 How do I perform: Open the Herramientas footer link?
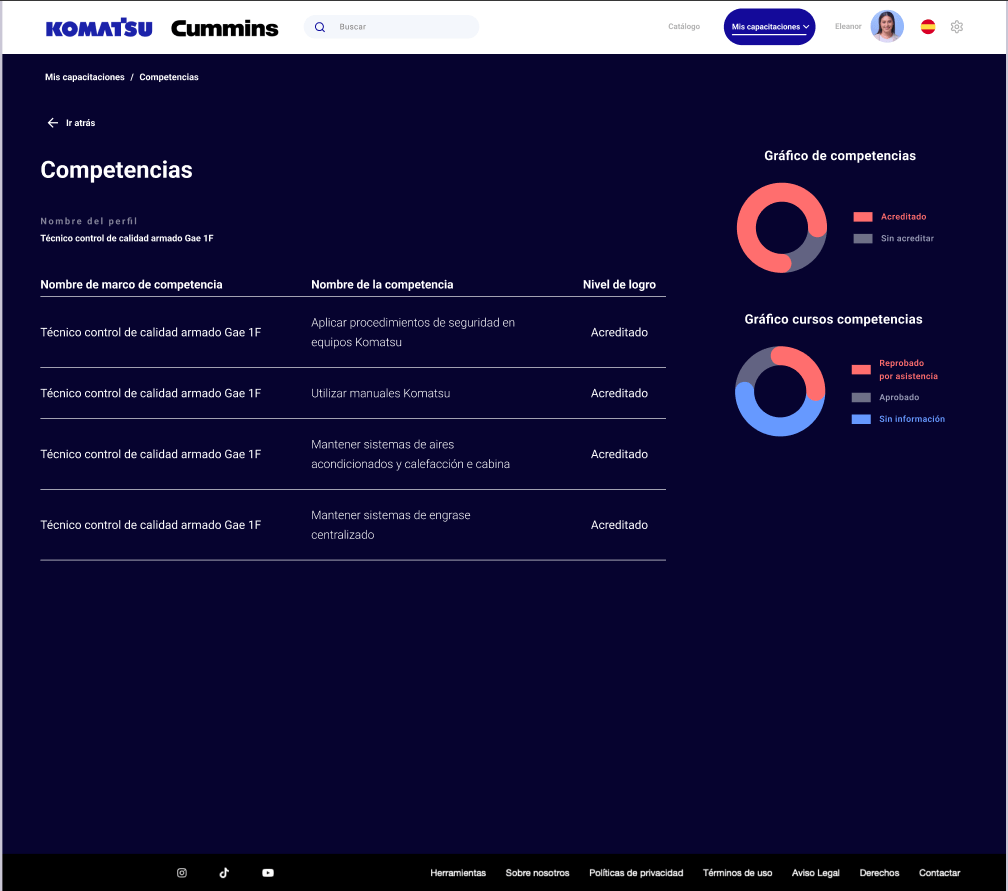tap(458, 873)
